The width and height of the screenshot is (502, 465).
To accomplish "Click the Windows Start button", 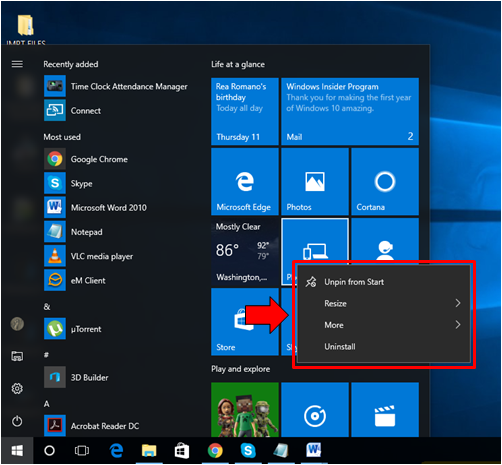I will (x=17, y=451).
